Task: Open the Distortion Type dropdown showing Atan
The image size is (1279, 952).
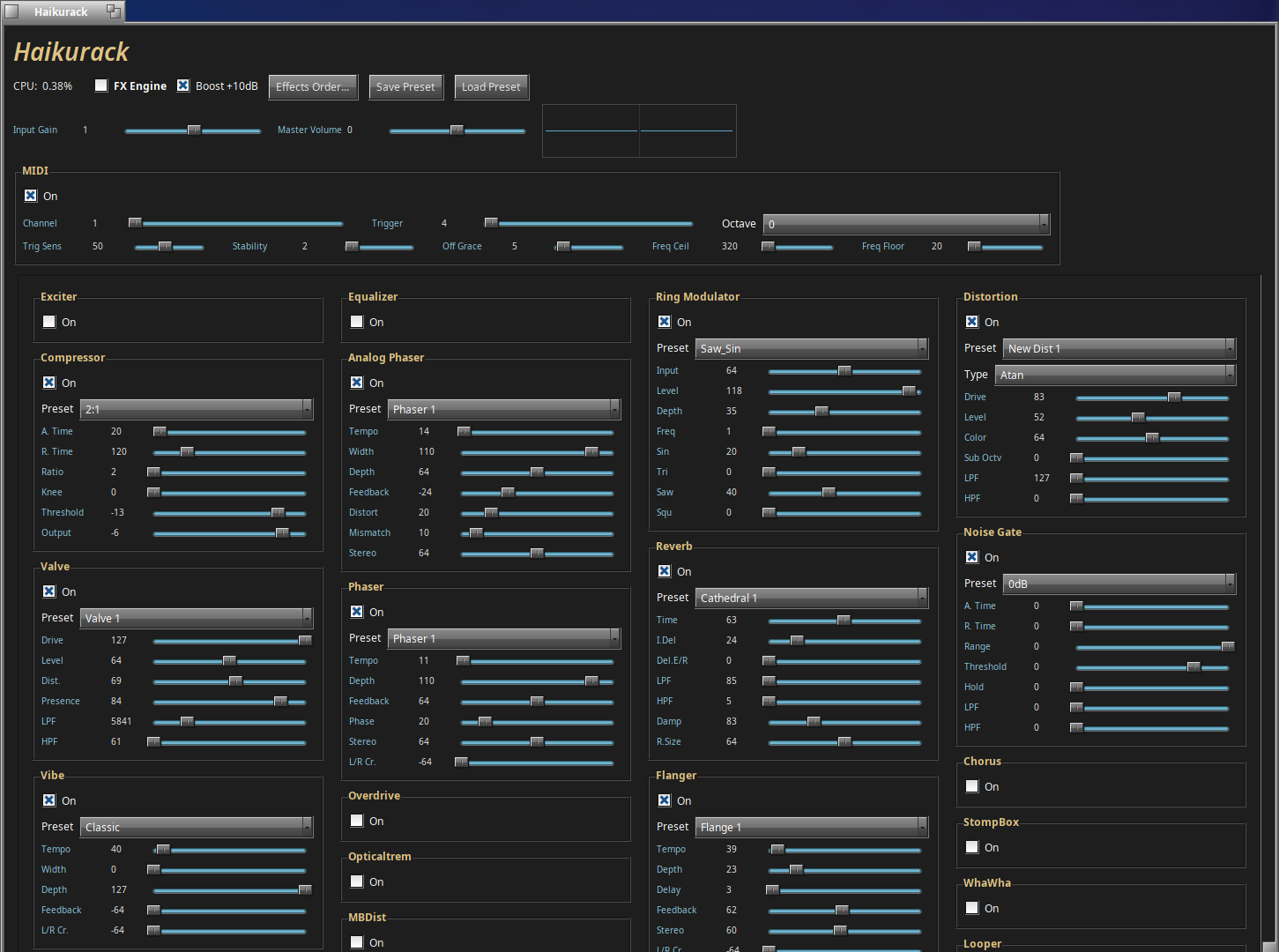Action: tap(1116, 375)
